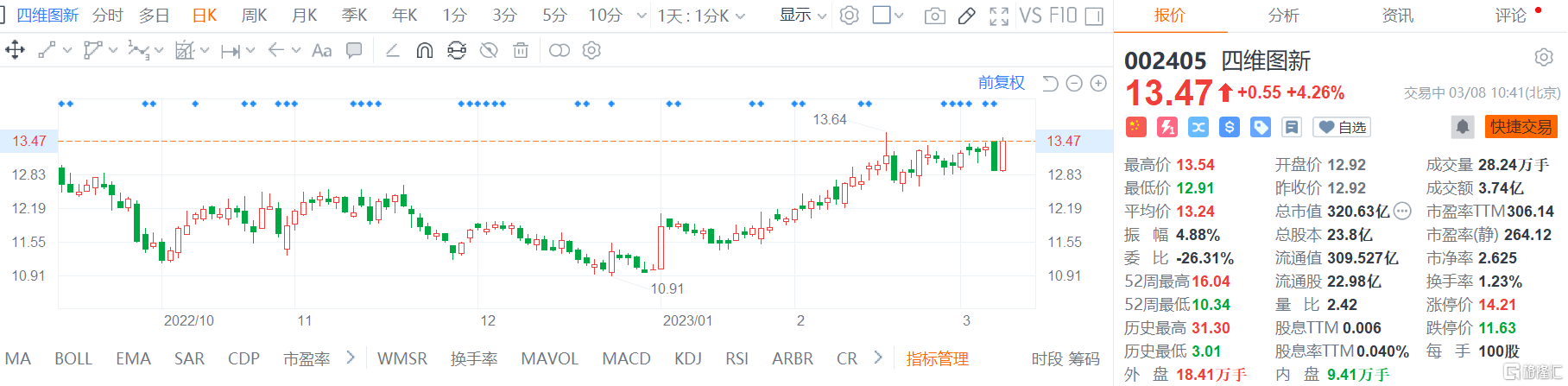1568x386 pixels.
Task: Open VS comparison mode
Action: (x=1031, y=16)
